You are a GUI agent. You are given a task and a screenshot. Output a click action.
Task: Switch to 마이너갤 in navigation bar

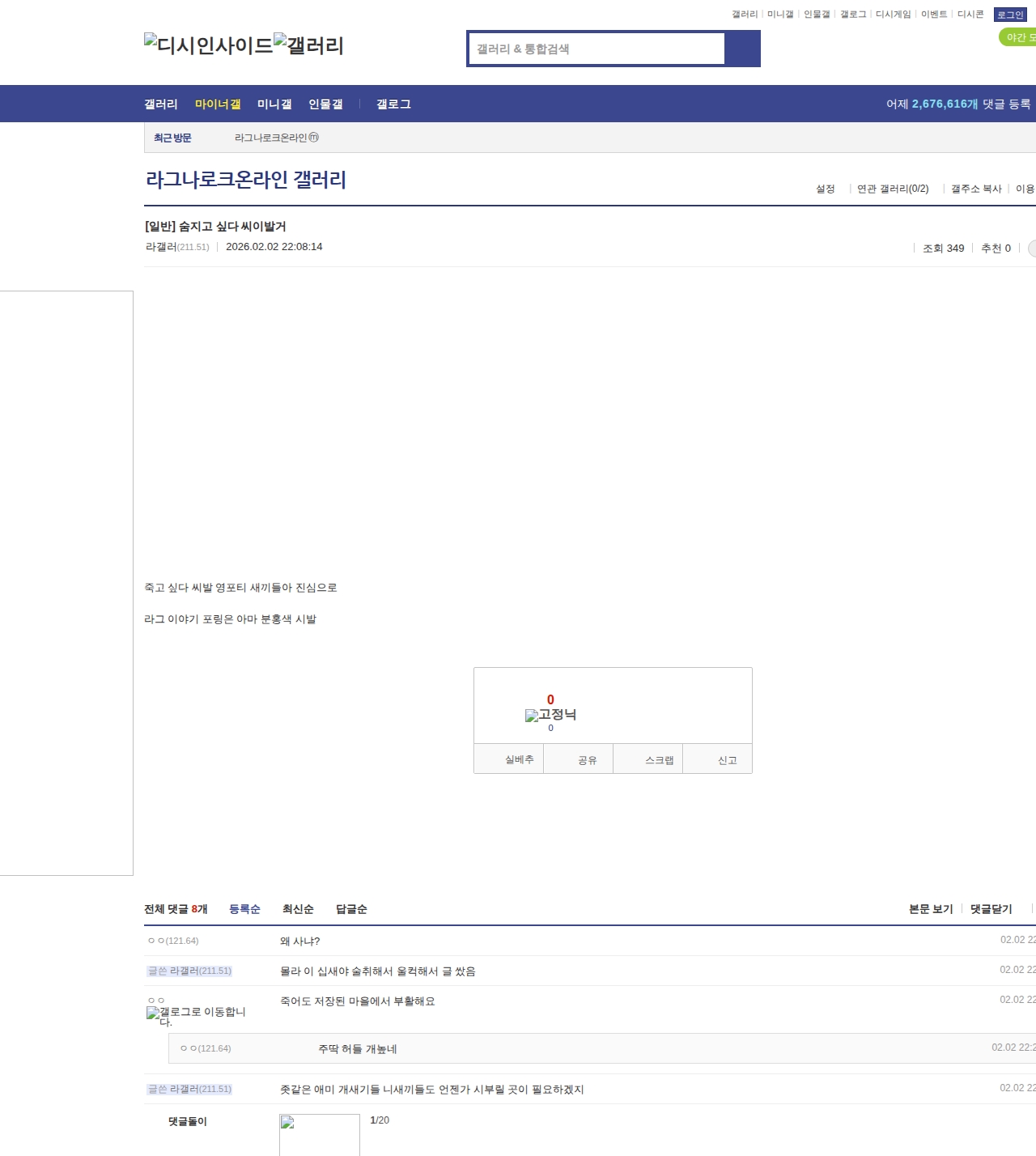pyautogui.click(x=218, y=104)
